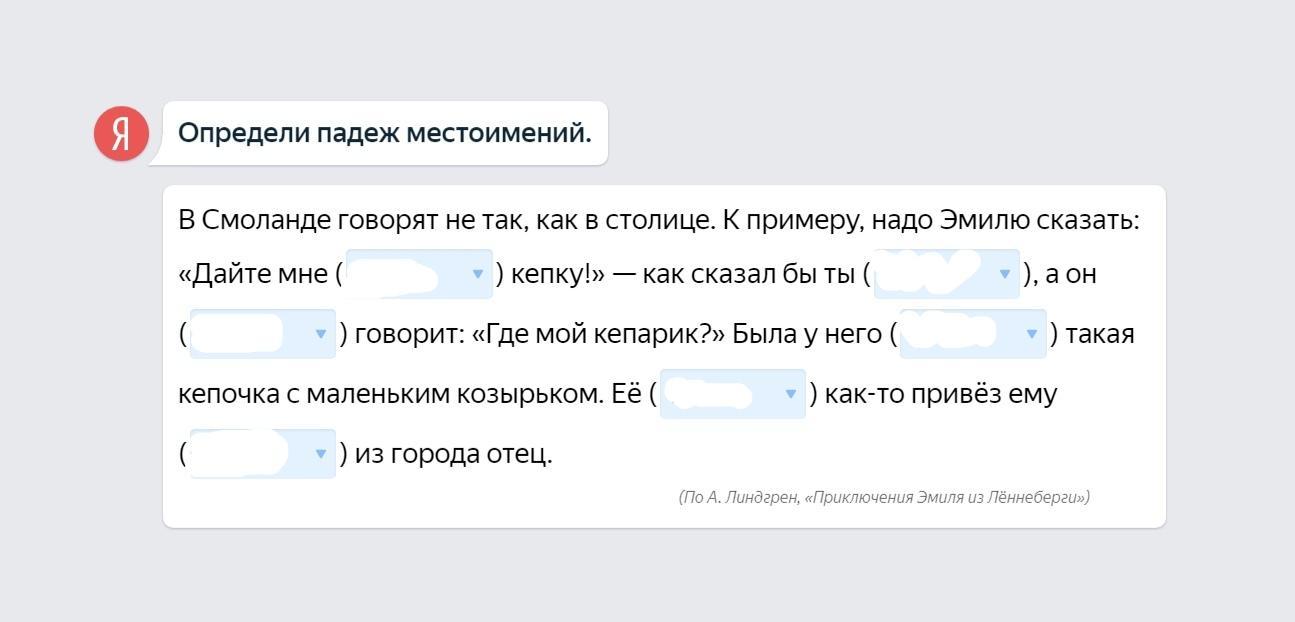Open the case dropdown before "говорит"
This screenshot has width=1295, height=622.
(261, 334)
